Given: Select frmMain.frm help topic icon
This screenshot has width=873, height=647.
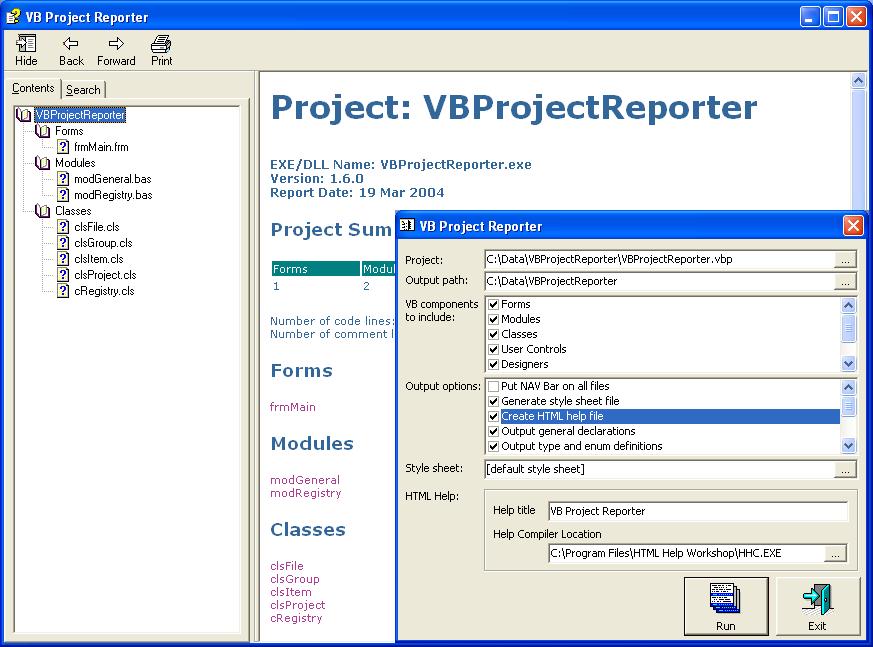Looking at the screenshot, I should pos(63,147).
